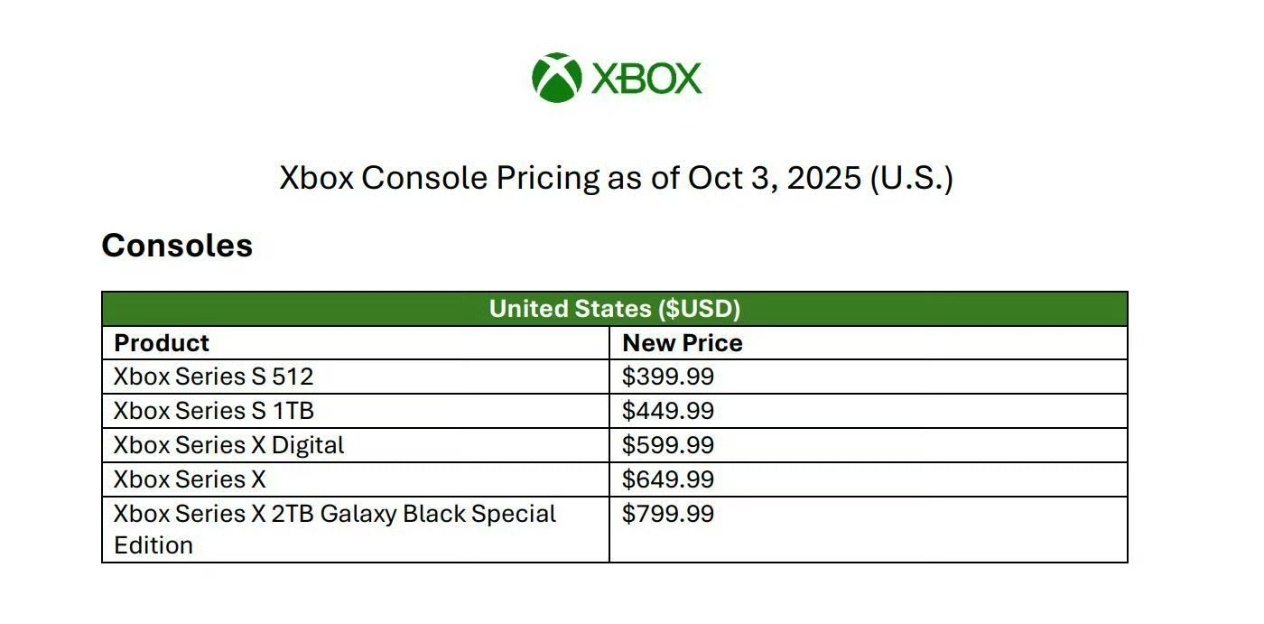Select the 'Product' column header
This screenshot has height=624, width=1264.
click(x=162, y=343)
